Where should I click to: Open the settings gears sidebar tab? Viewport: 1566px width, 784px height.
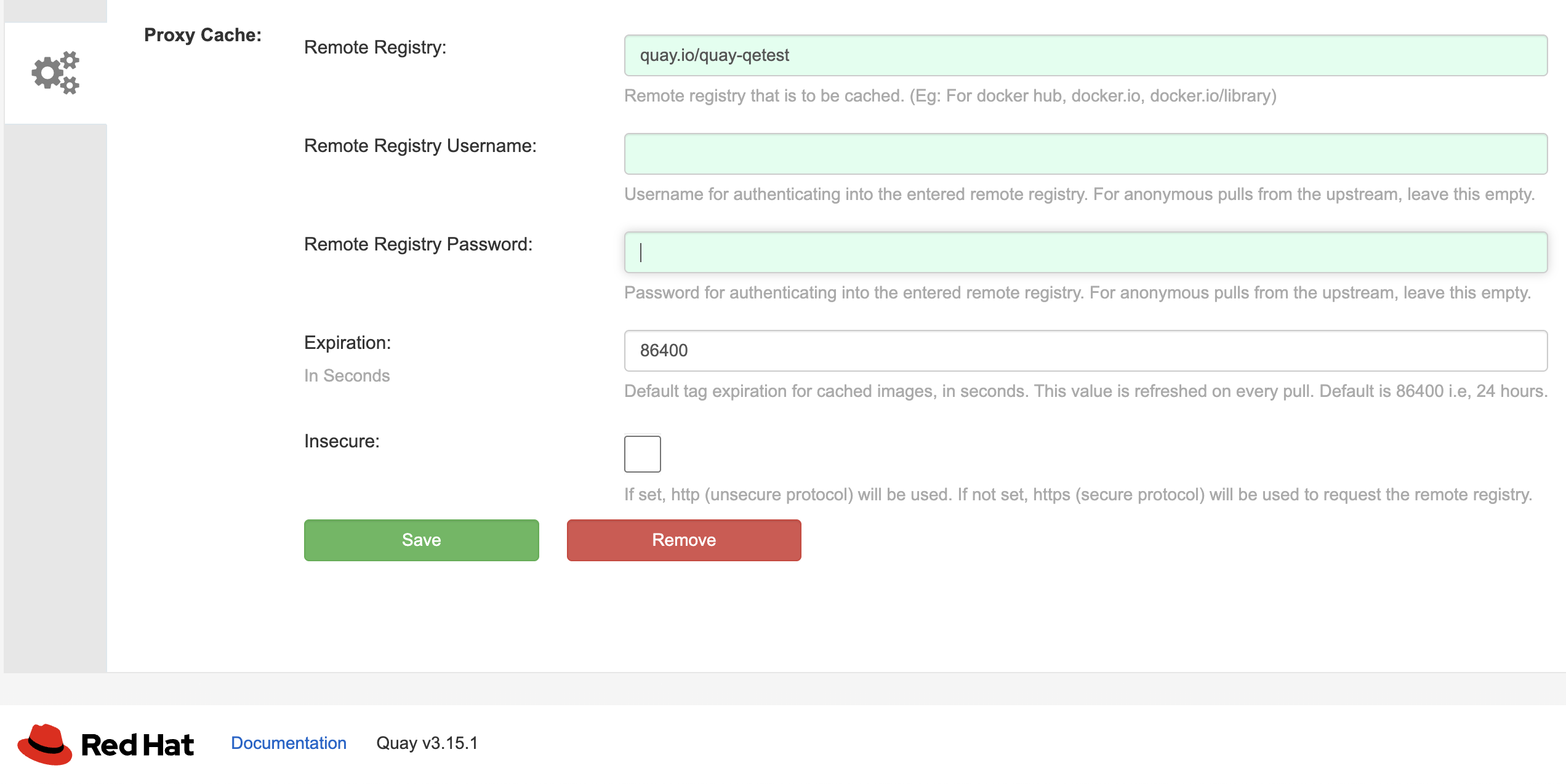(55, 73)
